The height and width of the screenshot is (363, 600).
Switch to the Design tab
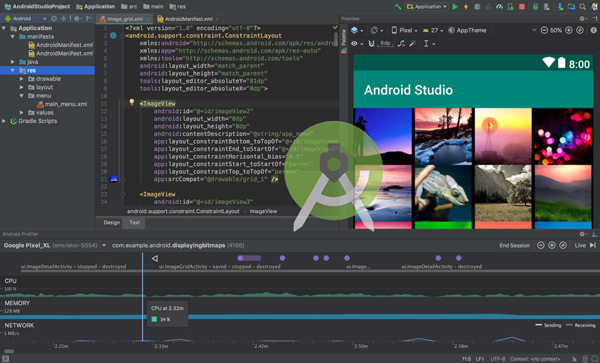[x=112, y=223]
